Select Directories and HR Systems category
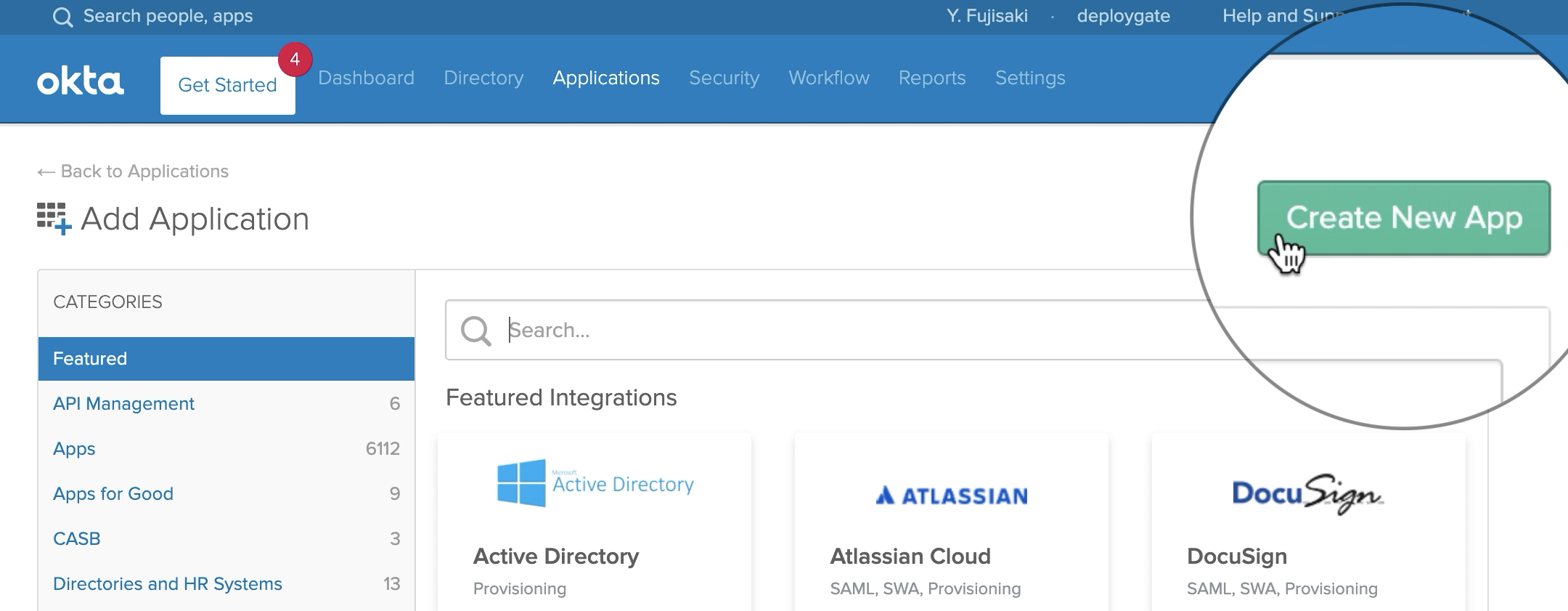The height and width of the screenshot is (611, 1568). [x=226, y=584]
